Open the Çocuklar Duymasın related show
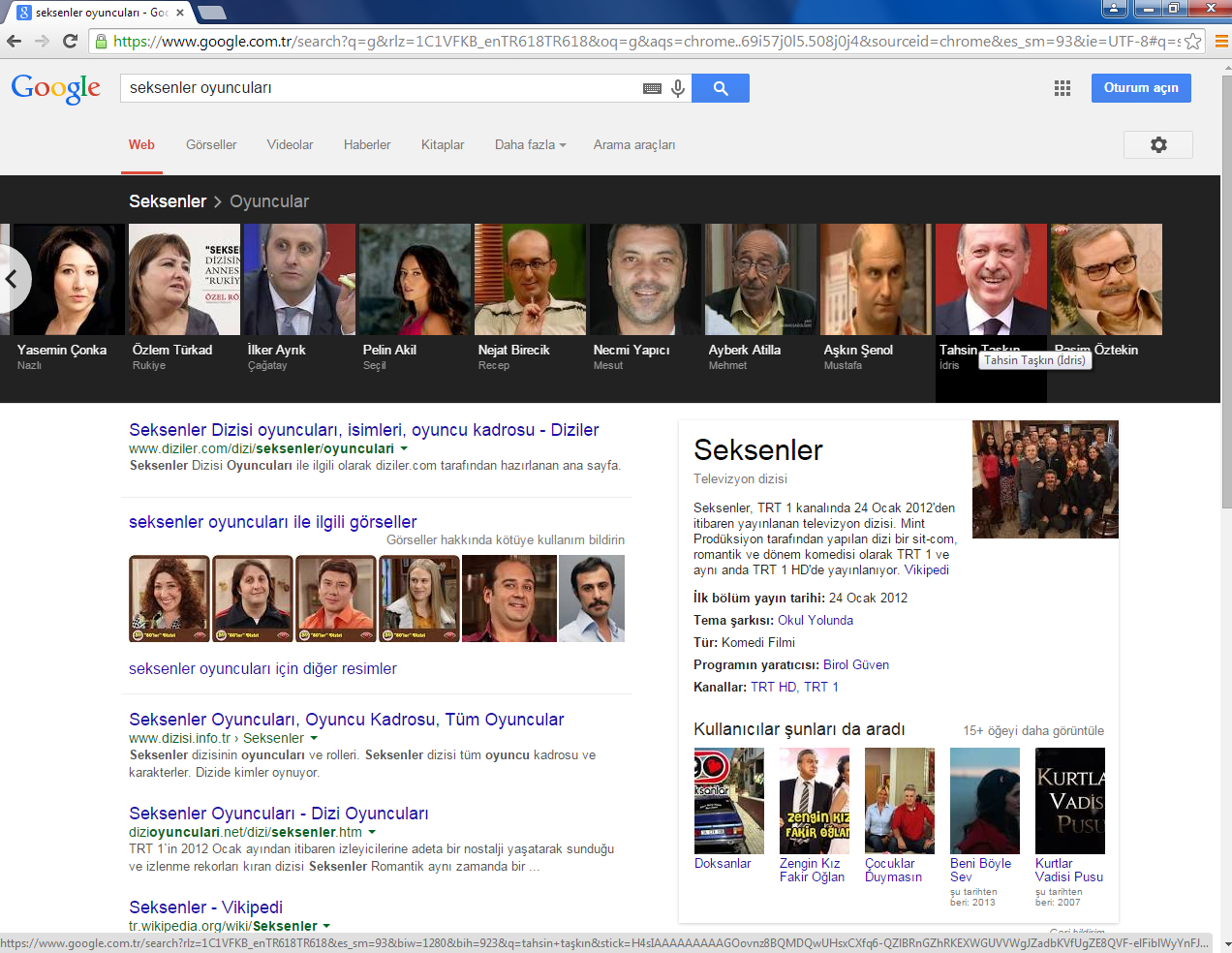The image size is (1232, 953). 899,815
